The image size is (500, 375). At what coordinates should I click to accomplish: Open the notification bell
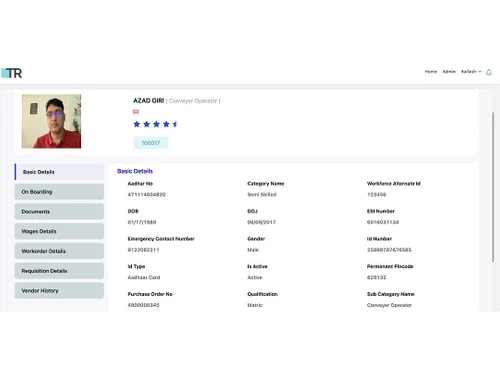click(489, 72)
